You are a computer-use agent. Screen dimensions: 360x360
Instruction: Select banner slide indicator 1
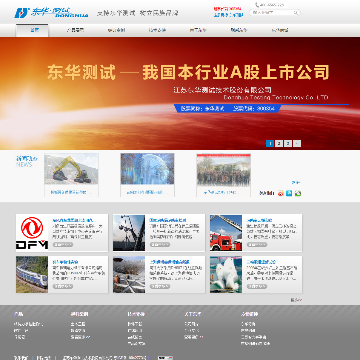tap(270, 143)
